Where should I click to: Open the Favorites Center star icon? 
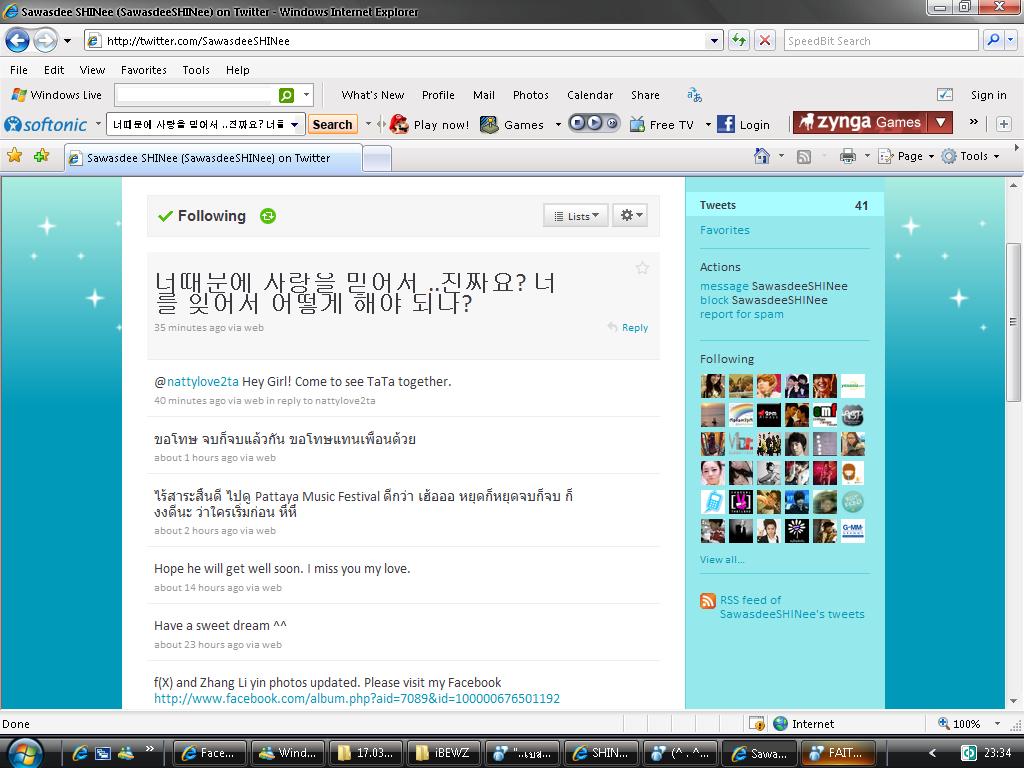click(14, 155)
